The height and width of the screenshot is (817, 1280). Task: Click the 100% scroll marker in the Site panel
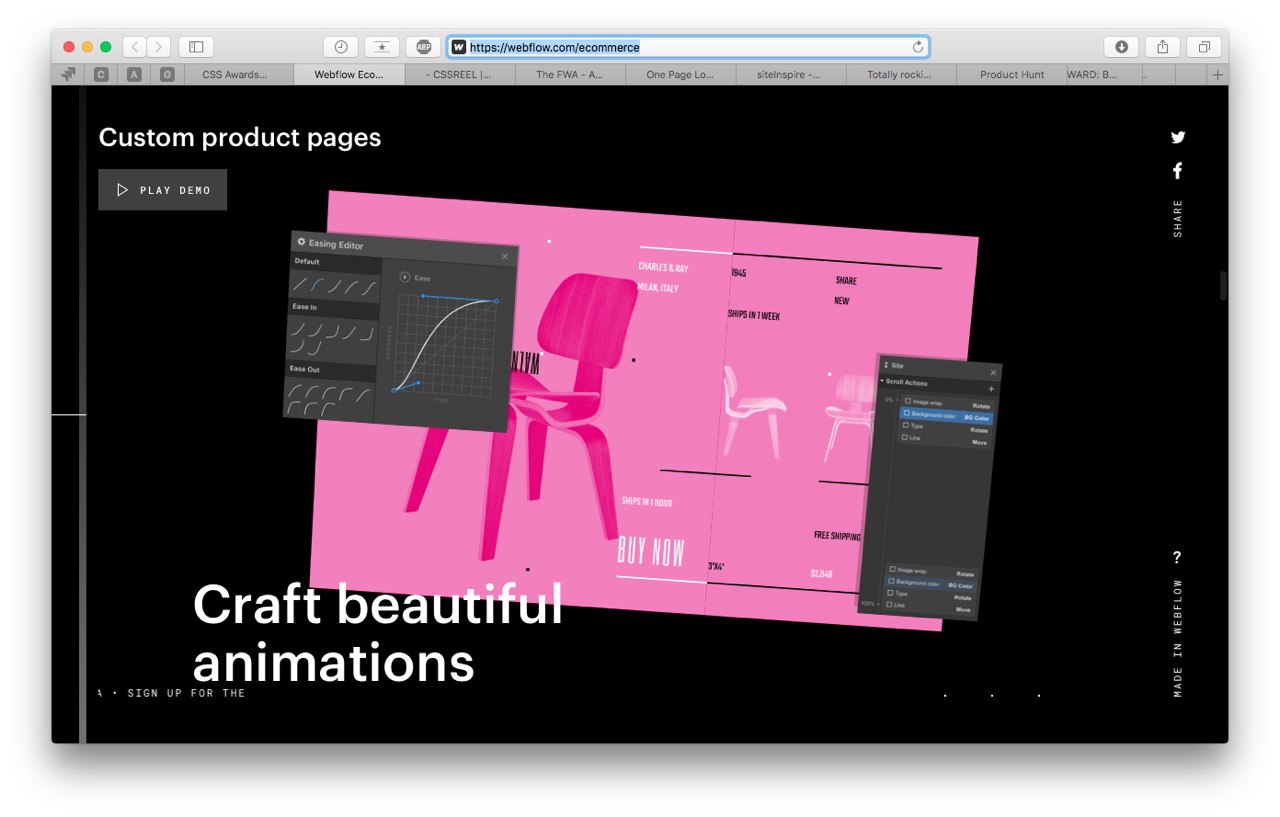[x=868, y=604]
